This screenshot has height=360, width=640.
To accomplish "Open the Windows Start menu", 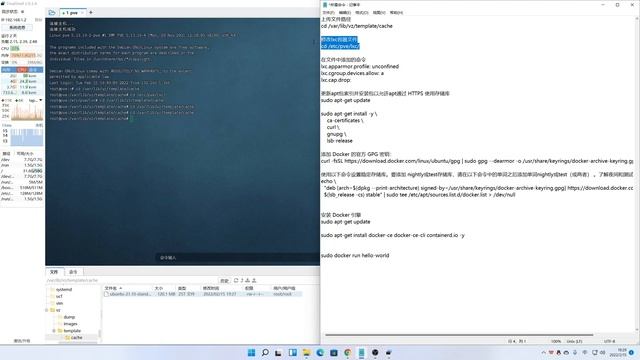I will (x=251, y=352).
